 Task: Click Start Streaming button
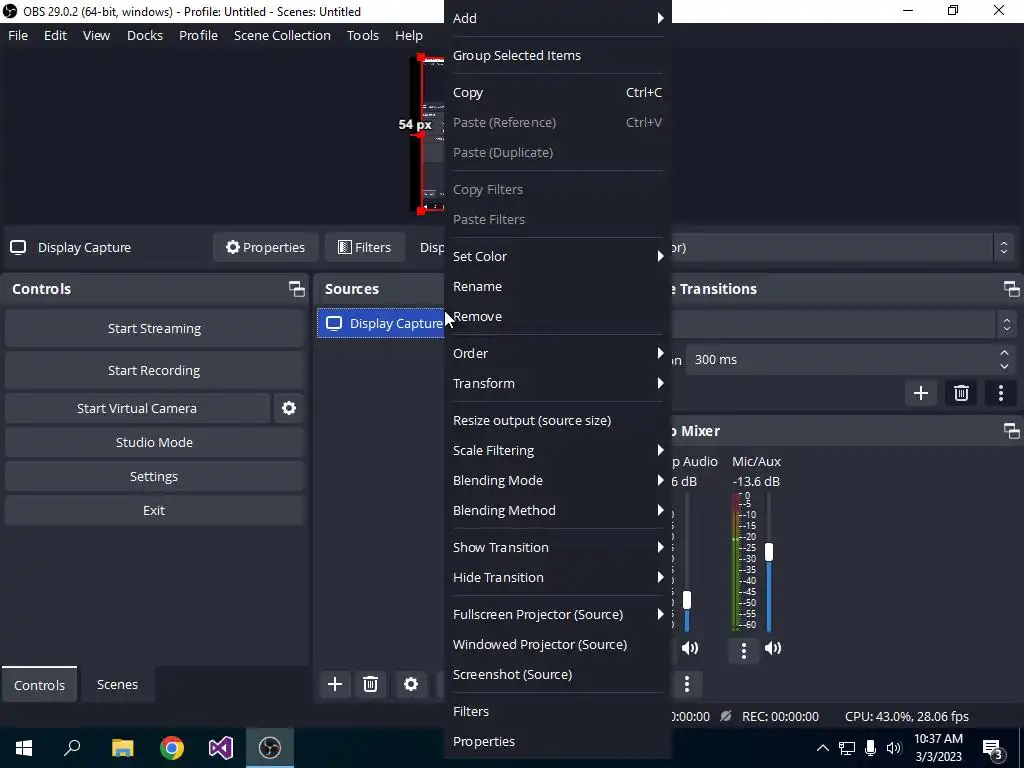tap(154, 328)
